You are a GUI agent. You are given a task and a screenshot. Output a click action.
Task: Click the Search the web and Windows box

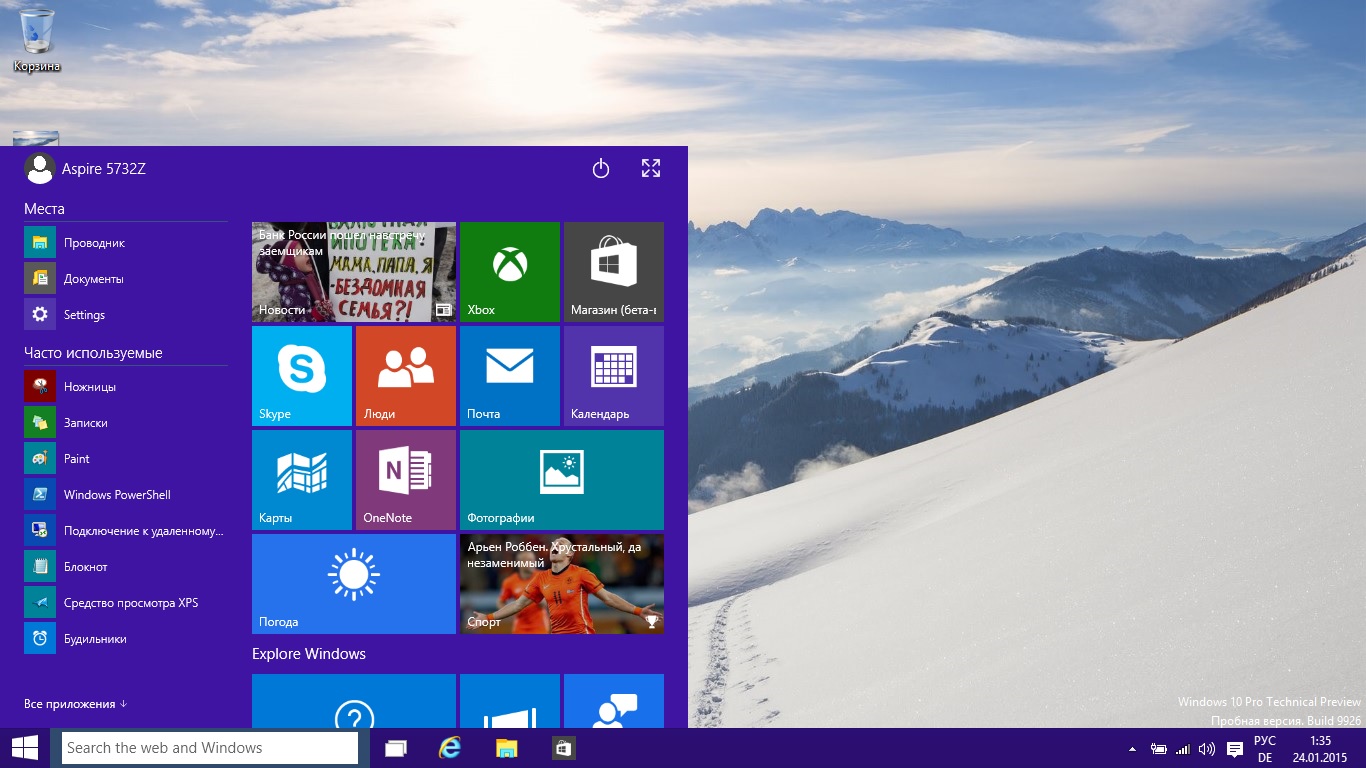point(210,748)
